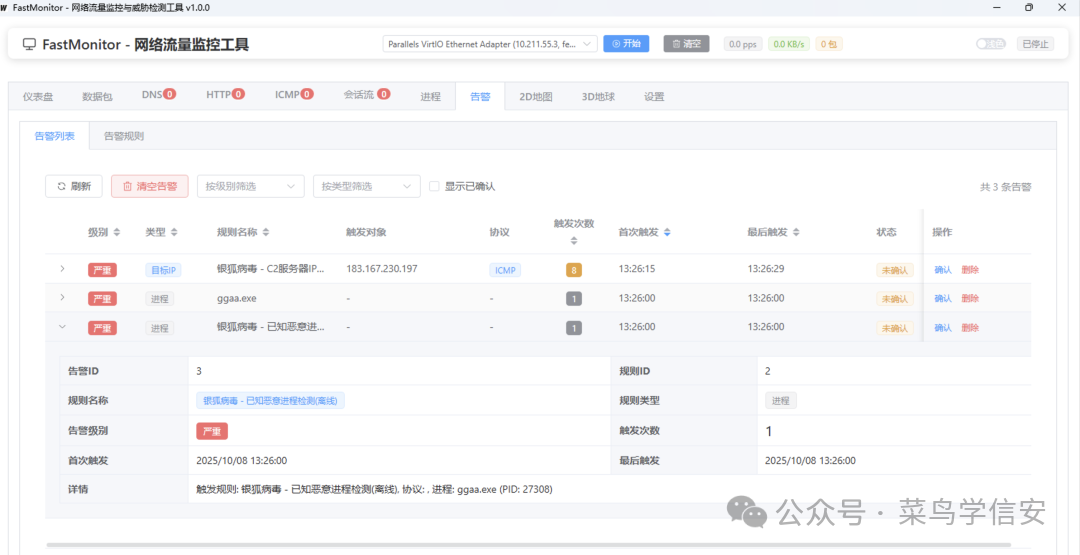The height and width of the screenshot is (555, 1080).
Task: Open the 3D地球 tab
Action: tap(598, 97)
